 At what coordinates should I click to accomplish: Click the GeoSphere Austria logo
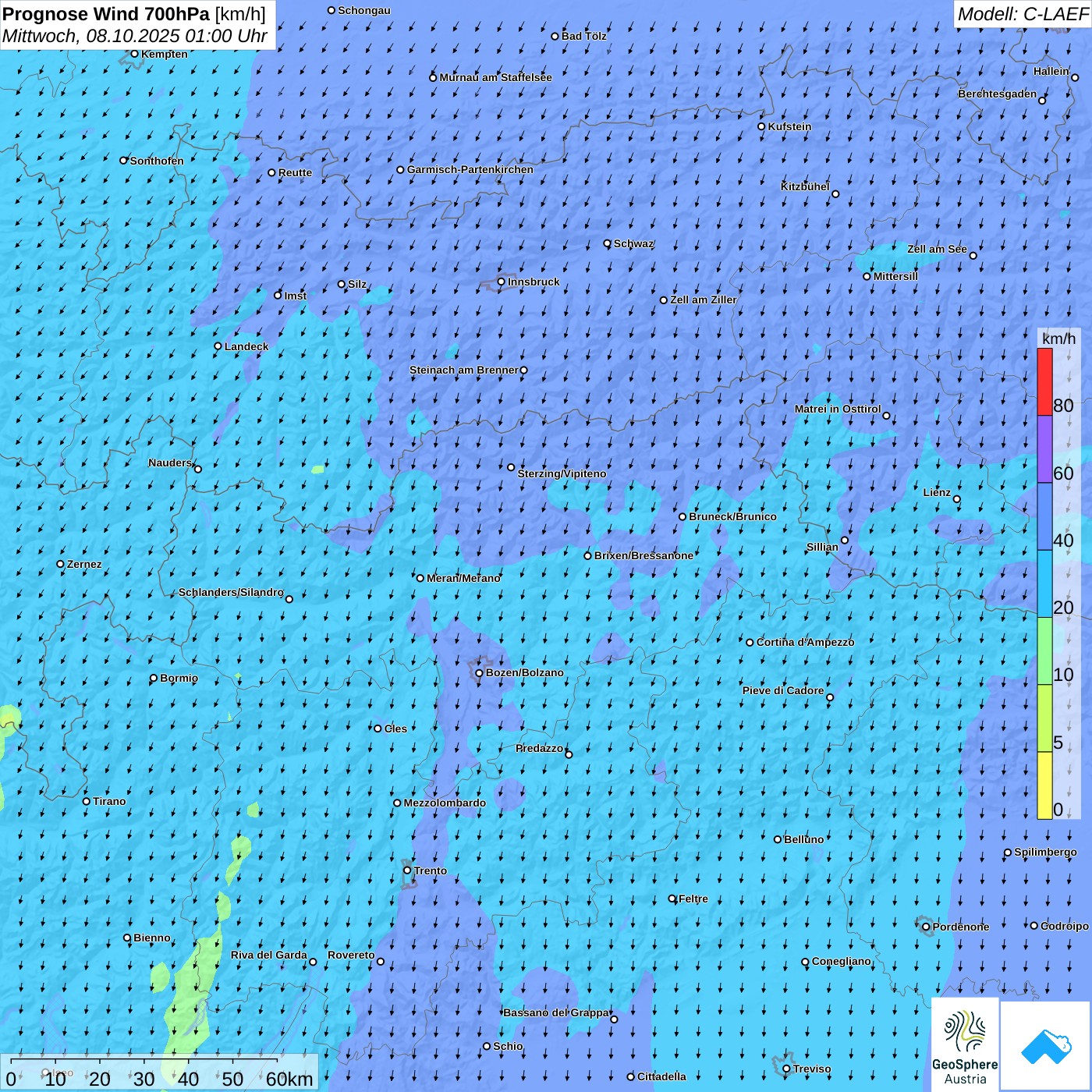pos(965,1044)
